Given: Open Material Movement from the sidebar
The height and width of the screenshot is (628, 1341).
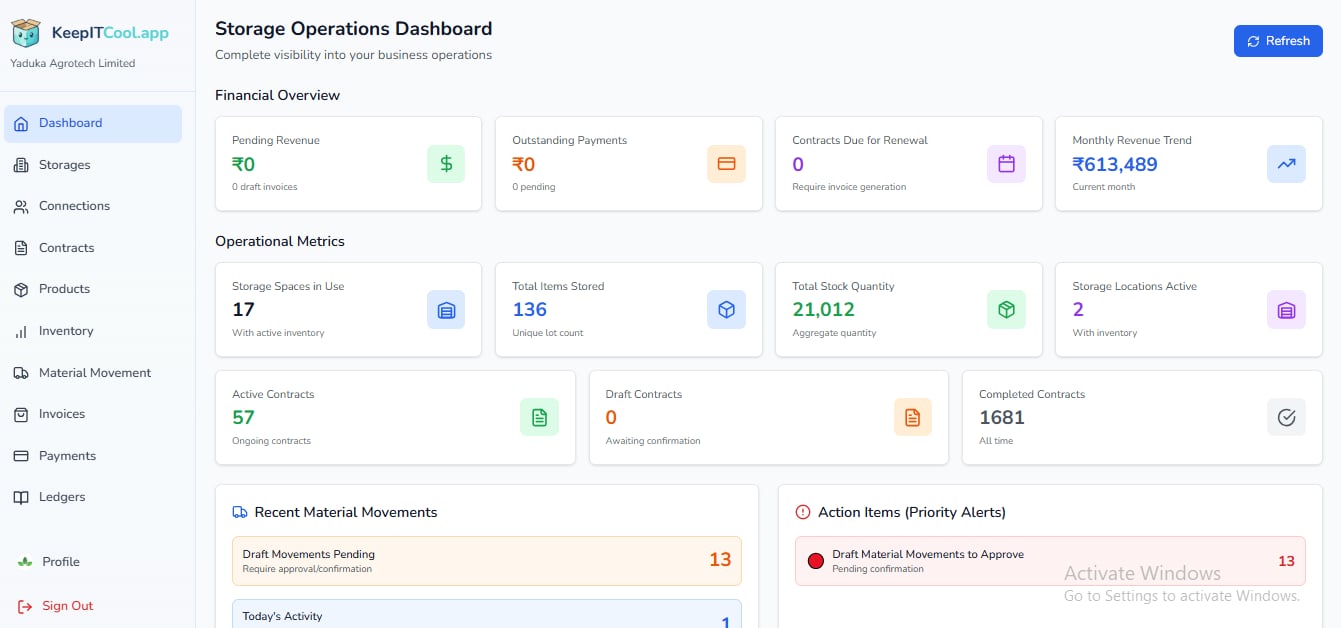Looking at the screenshot, I should (93, 373).
